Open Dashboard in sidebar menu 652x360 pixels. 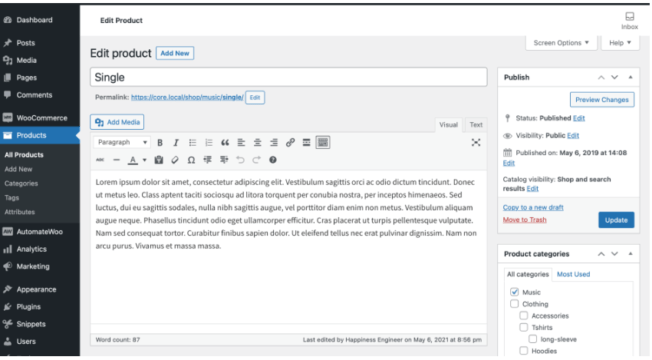(x=40, y=20)
